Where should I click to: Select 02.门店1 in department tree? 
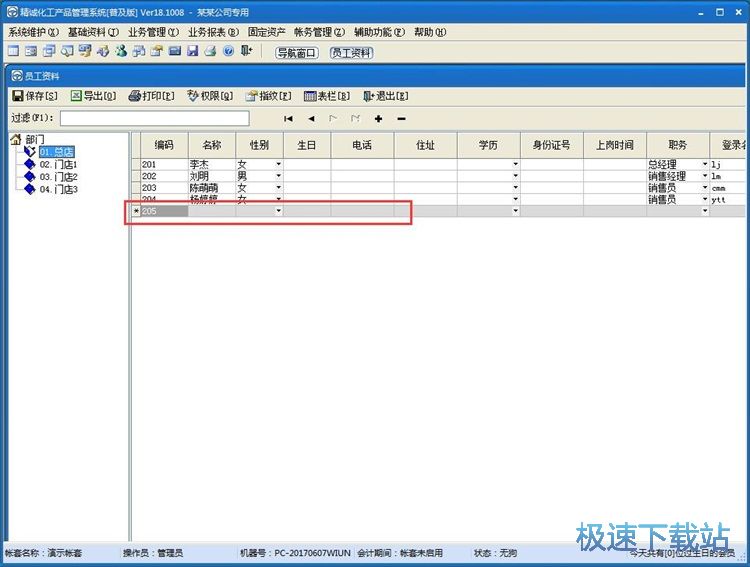58,165
